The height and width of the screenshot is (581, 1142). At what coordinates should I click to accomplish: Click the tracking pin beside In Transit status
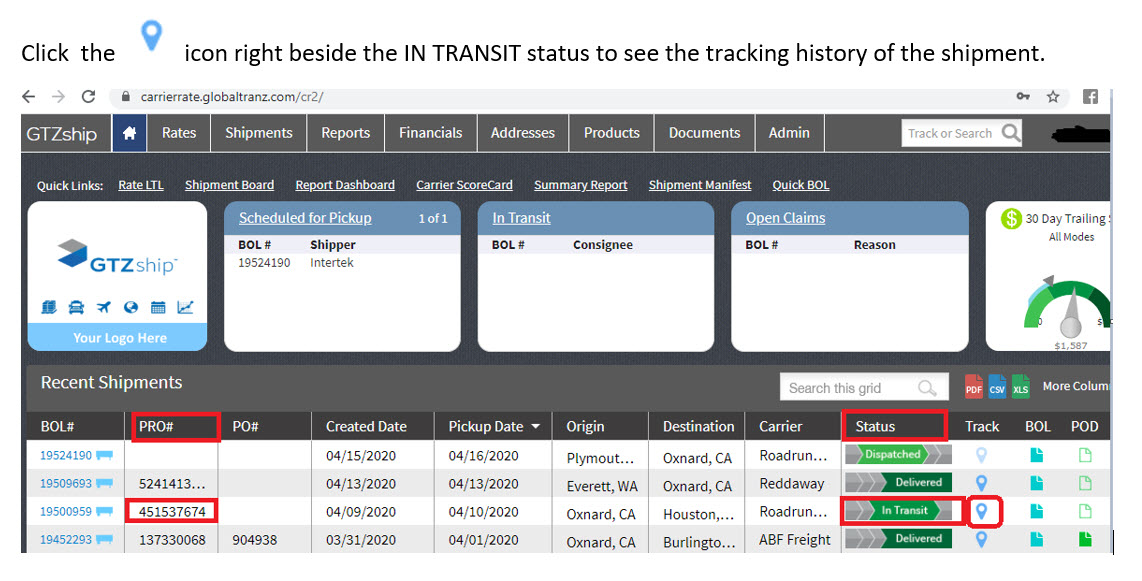point(984,511)
